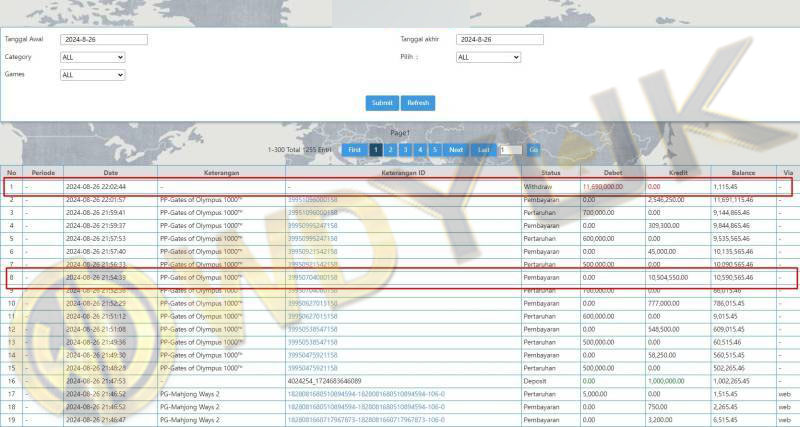The height and width of the screenshot is (427, 800).
Task: Click the Status column header
Action: tap(551, 173)
